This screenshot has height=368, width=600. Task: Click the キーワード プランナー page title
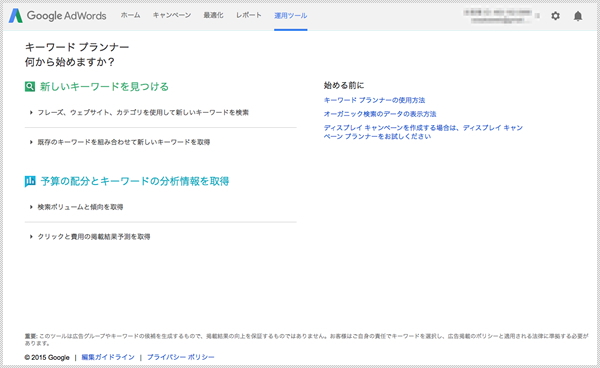click(77, 47)
